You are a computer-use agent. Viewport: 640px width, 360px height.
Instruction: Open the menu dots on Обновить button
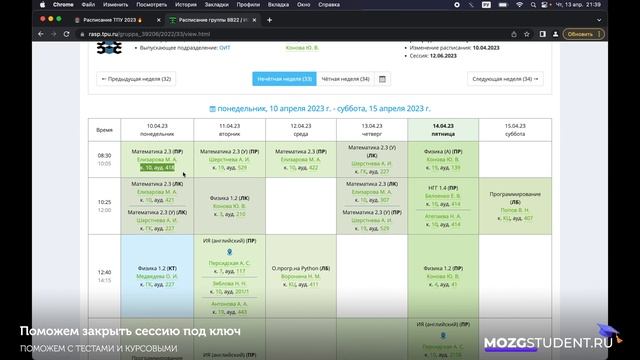tap(599, 34)
